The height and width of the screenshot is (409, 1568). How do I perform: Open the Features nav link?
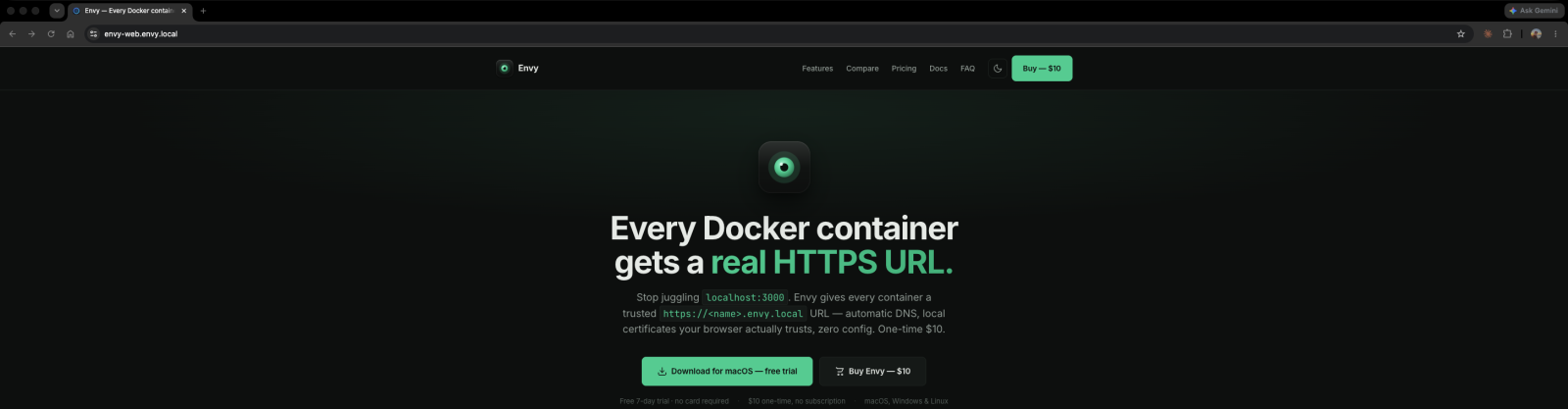pyautogui.click(x=817, y=69)
